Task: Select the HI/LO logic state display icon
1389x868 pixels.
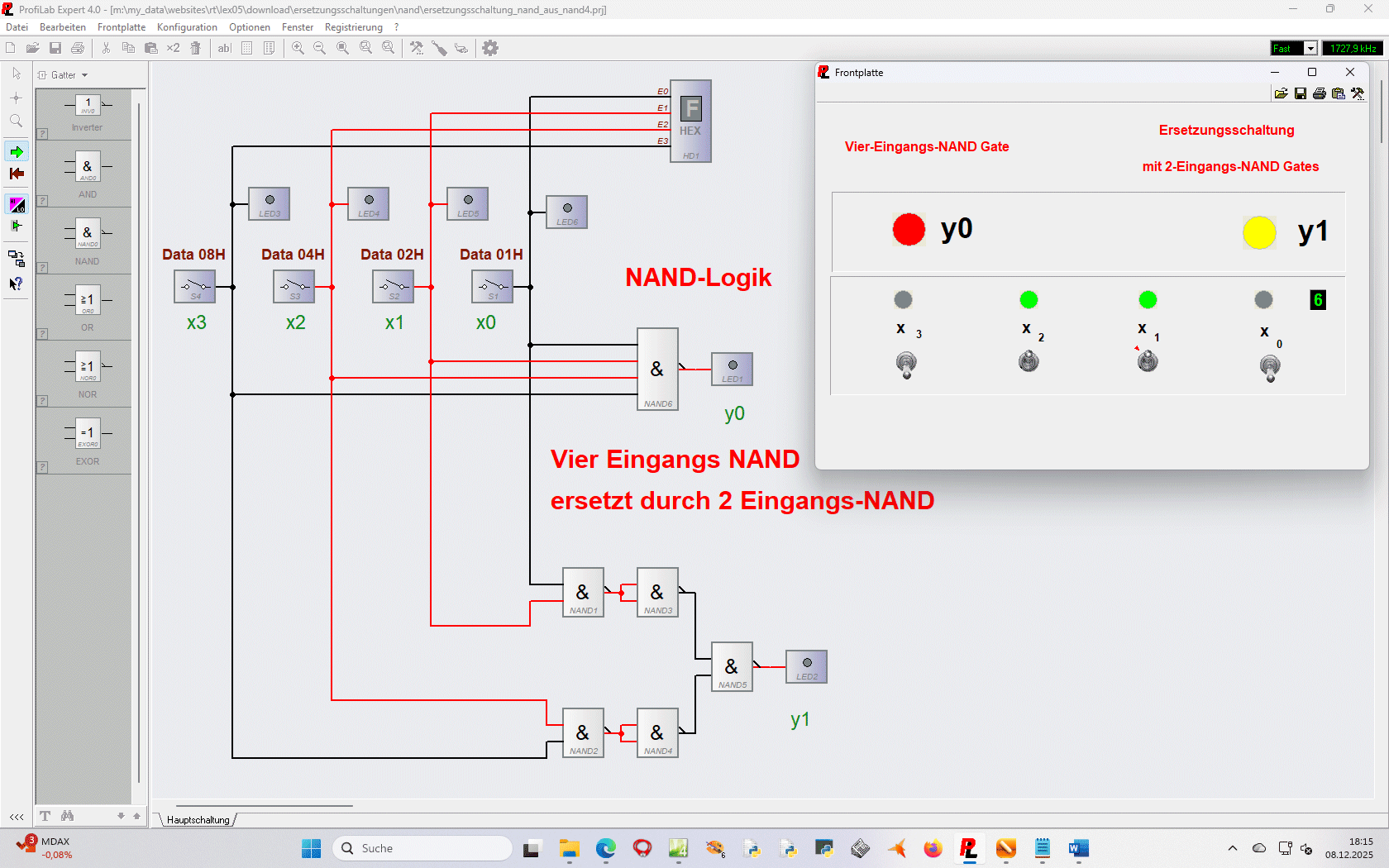Action: pos(17,204)
